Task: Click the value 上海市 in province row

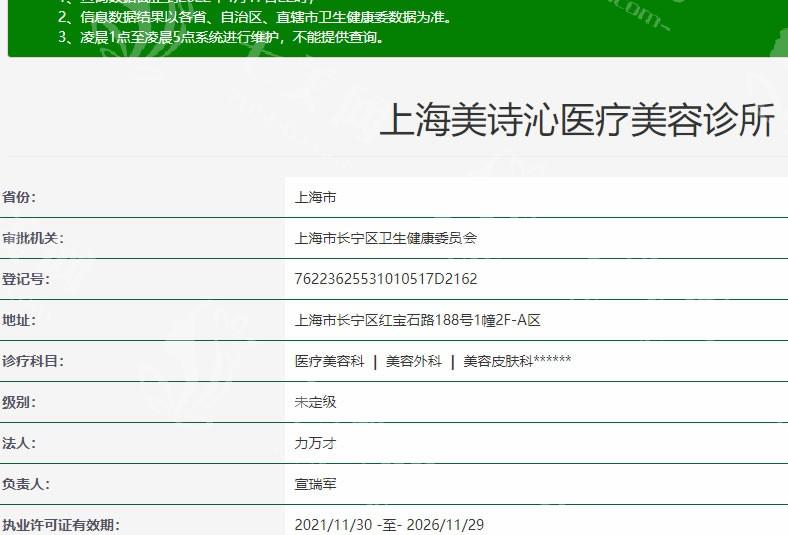Action: click(315, 197)
